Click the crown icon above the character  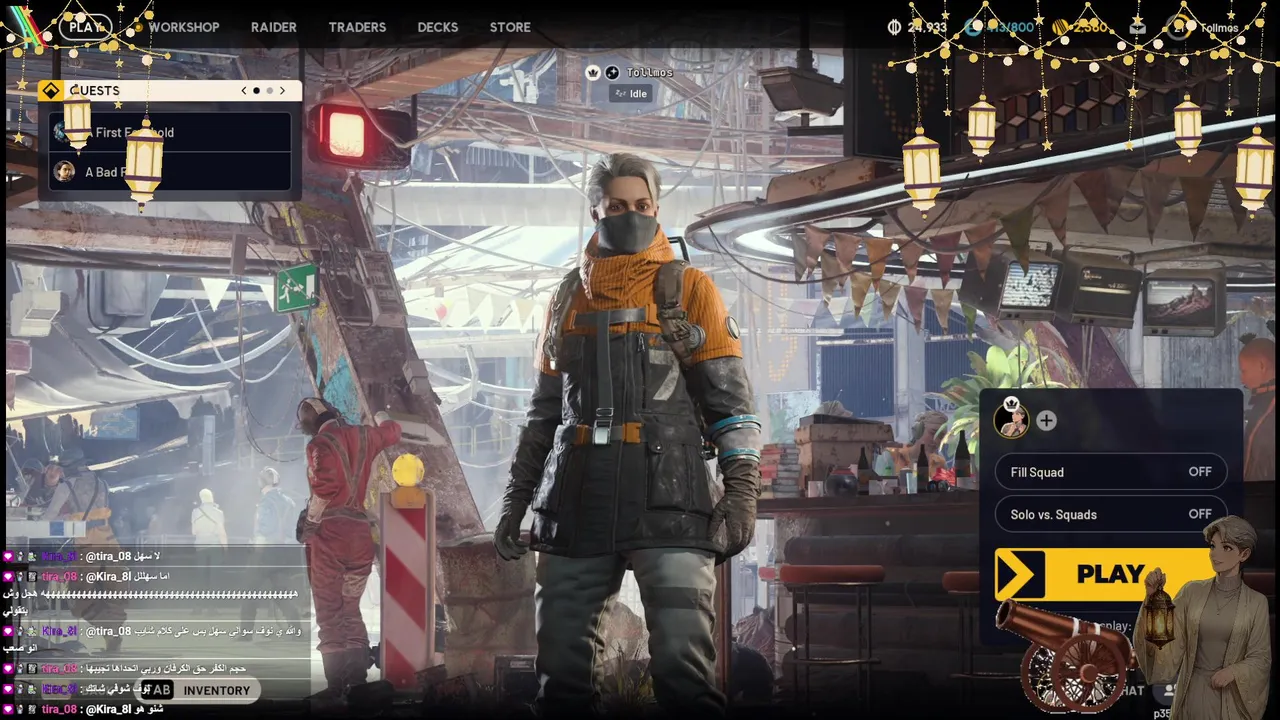(x=592, y=72)
